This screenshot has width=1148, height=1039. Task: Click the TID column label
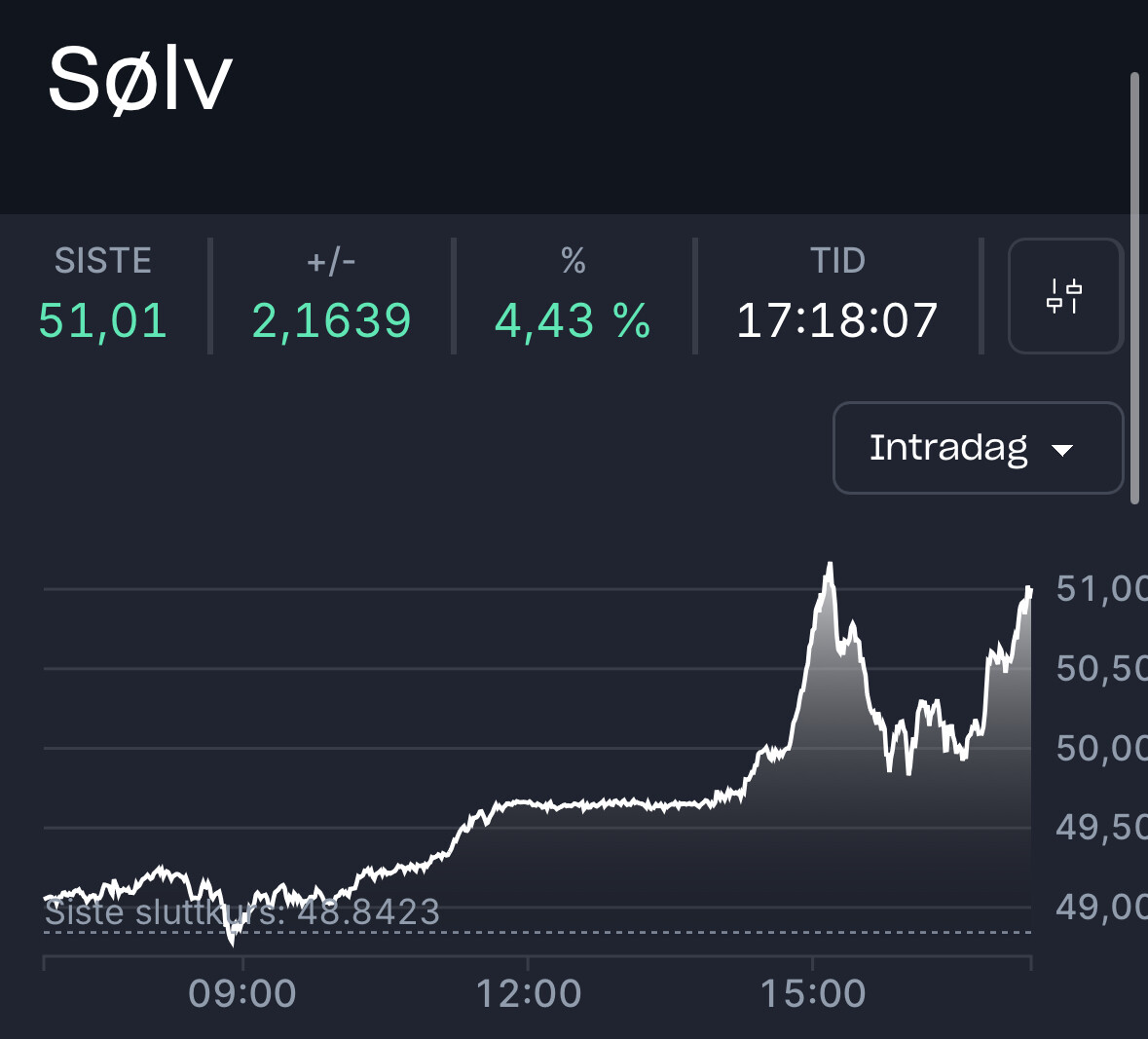click(836, 261)
